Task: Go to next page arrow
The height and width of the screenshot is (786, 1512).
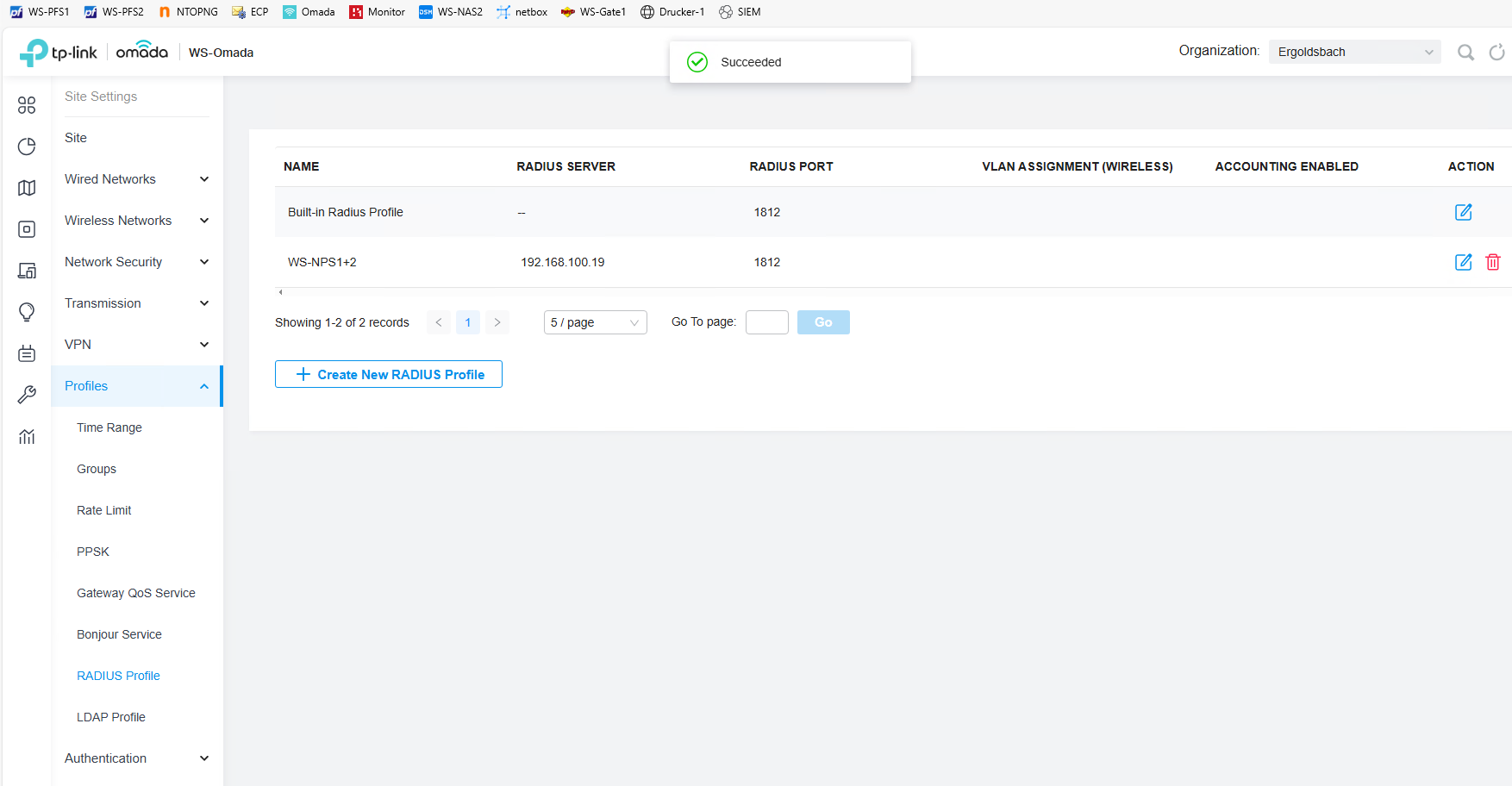Action: tap(497, 322)
